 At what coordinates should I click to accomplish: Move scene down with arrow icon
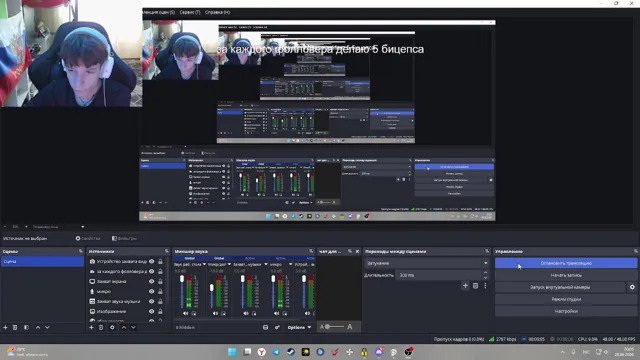tap(47, 327)
